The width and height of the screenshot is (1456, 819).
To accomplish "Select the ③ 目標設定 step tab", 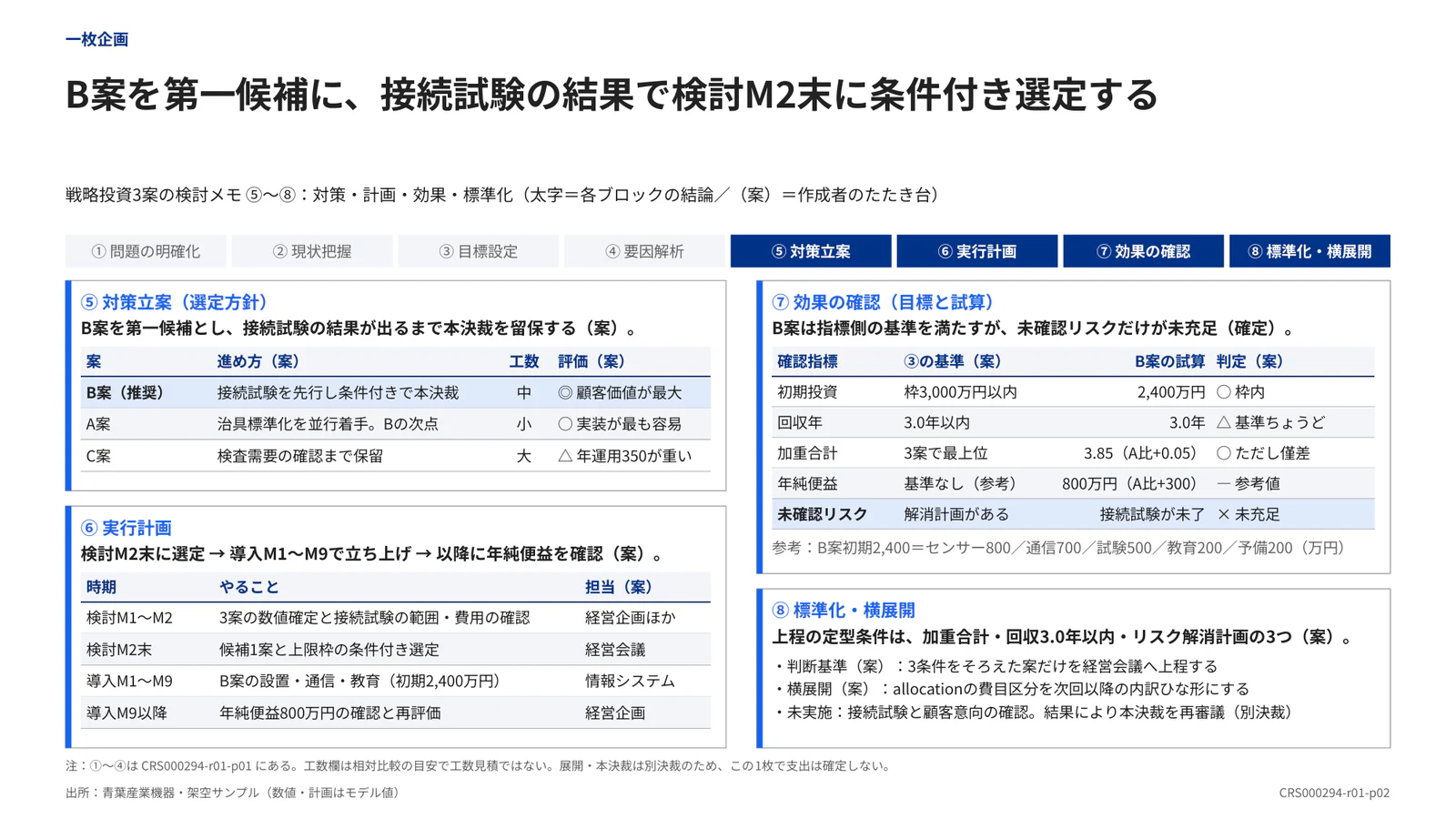I will tap(479, 251).
